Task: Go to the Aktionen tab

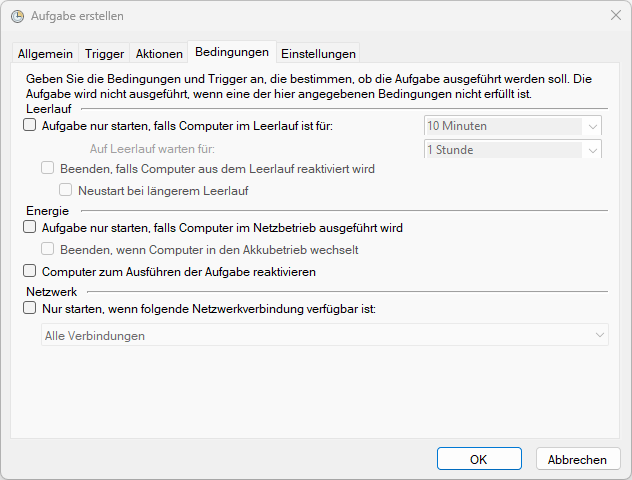Action: pos(159,54)
